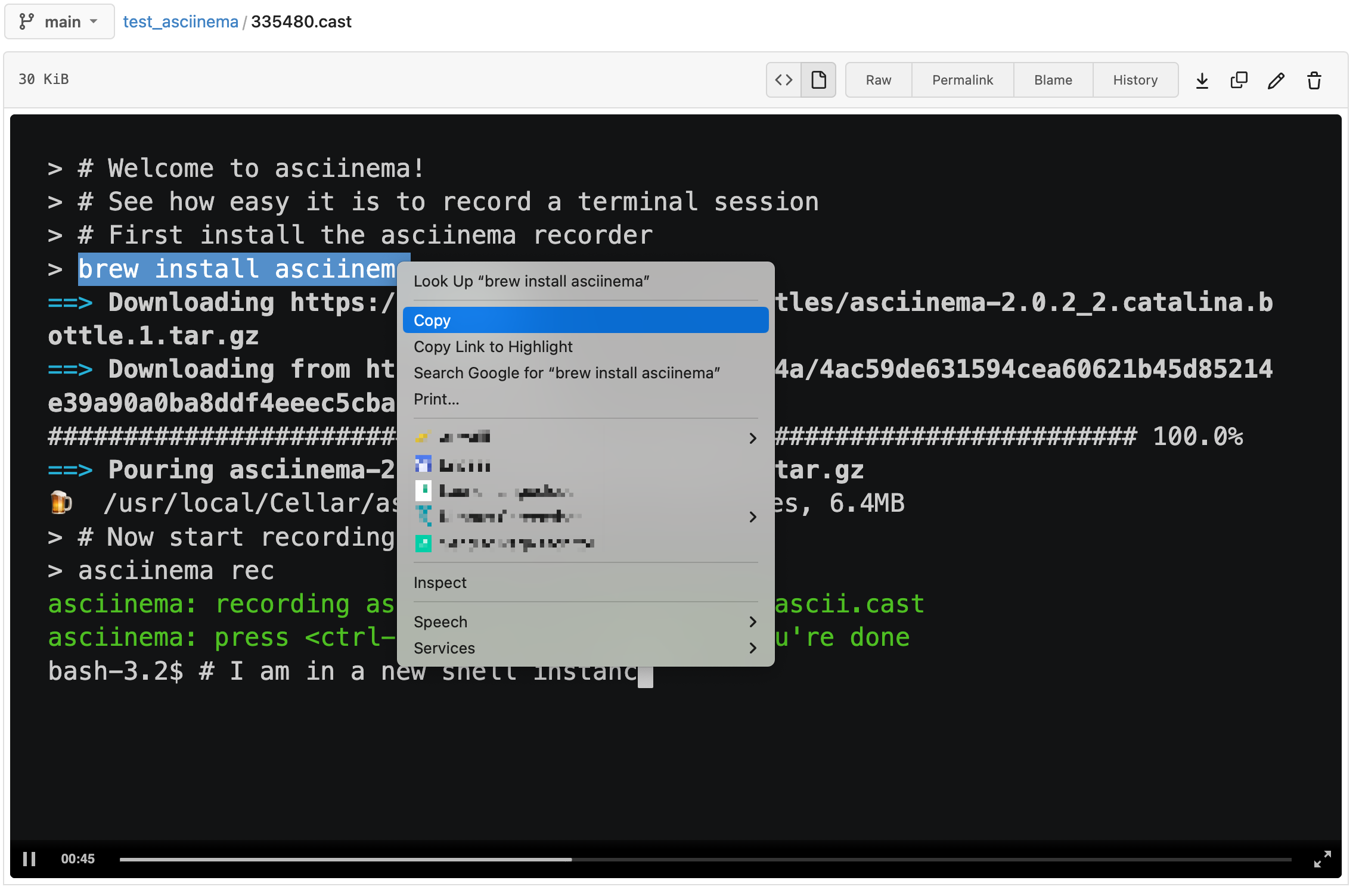Choose Print... from context menu
Viewport: 1359px width, 896px height.
point(585,399)
